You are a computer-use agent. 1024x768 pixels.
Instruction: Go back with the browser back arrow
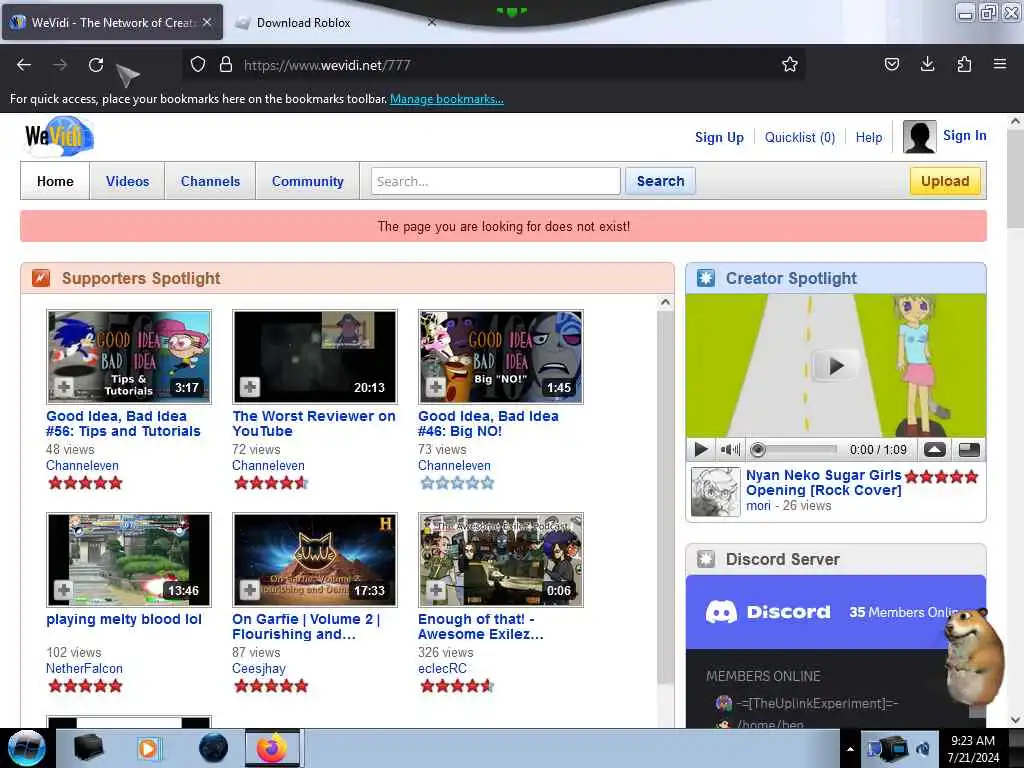coord(24,65)
